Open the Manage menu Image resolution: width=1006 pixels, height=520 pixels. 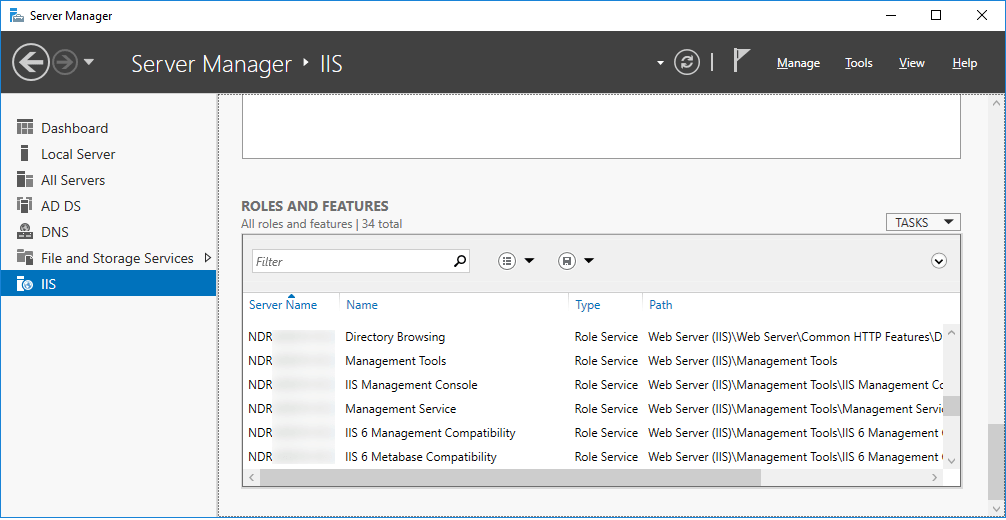(798, 63)
